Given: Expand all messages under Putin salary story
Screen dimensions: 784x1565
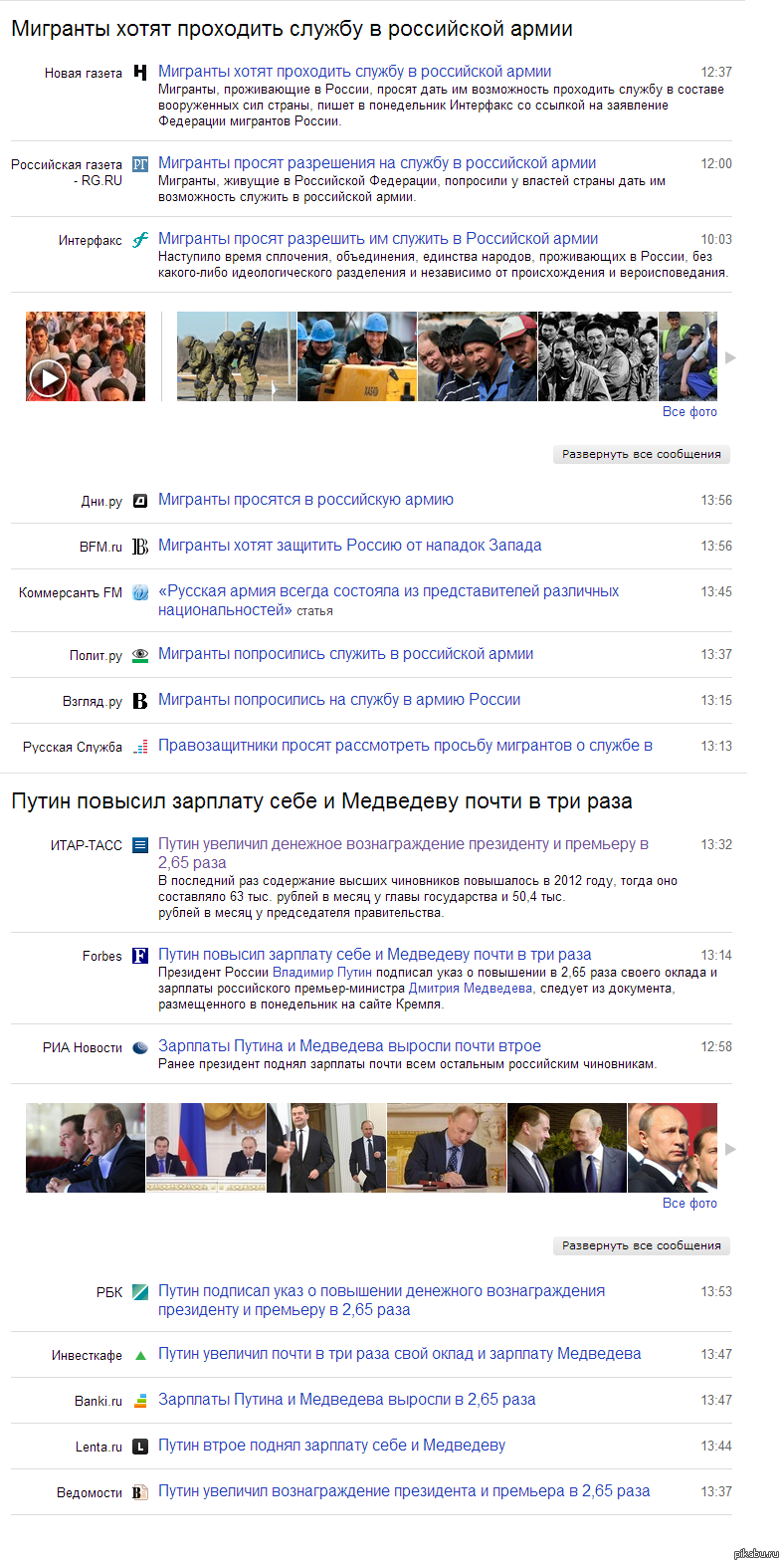Looking at the screenshot, I should coord(642,1245).
